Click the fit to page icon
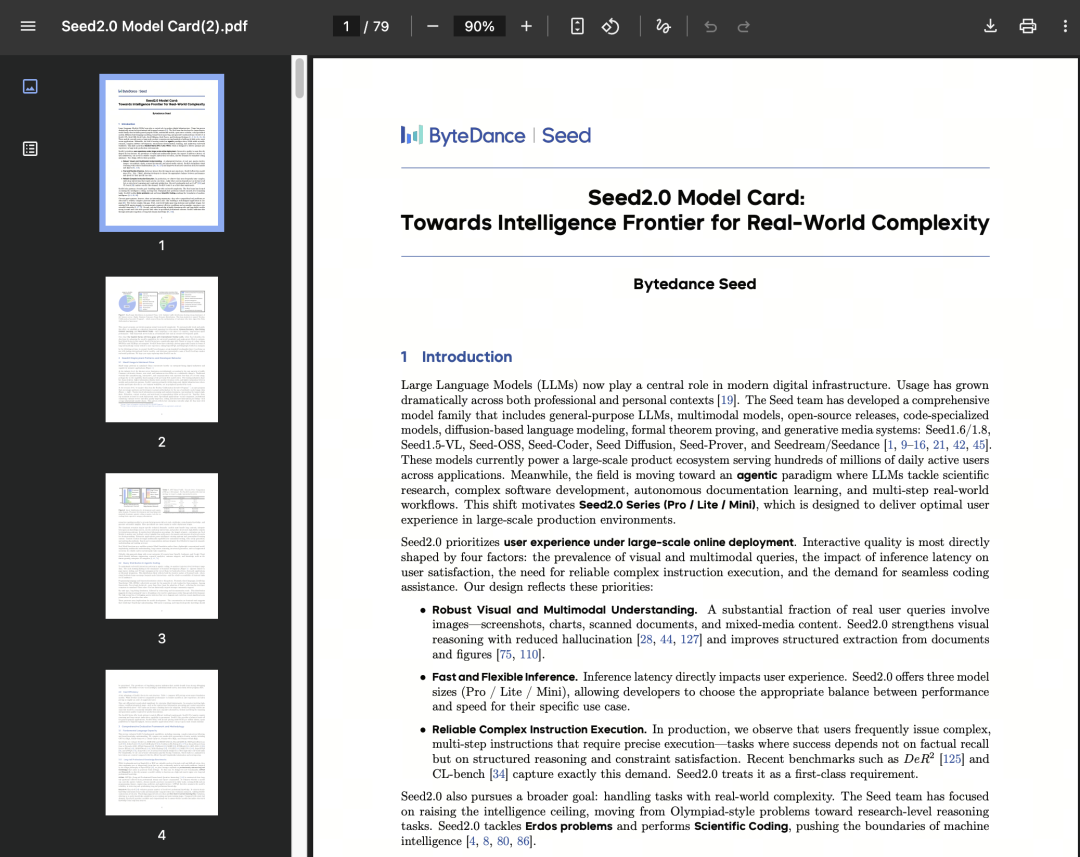The image size is (1080, 857). pos(577,26)
